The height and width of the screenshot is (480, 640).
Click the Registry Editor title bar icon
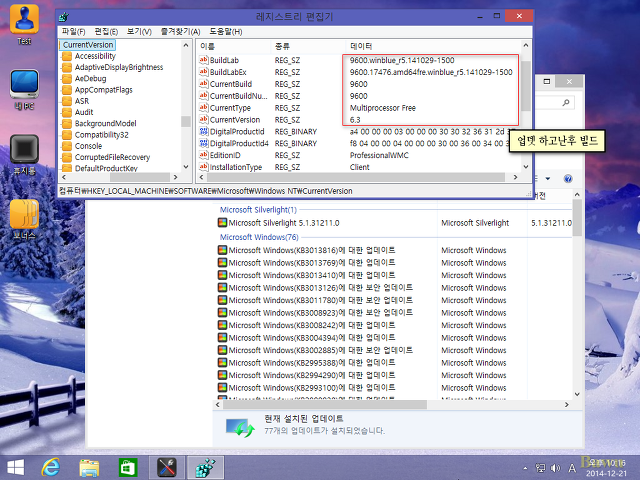(64, 17)
